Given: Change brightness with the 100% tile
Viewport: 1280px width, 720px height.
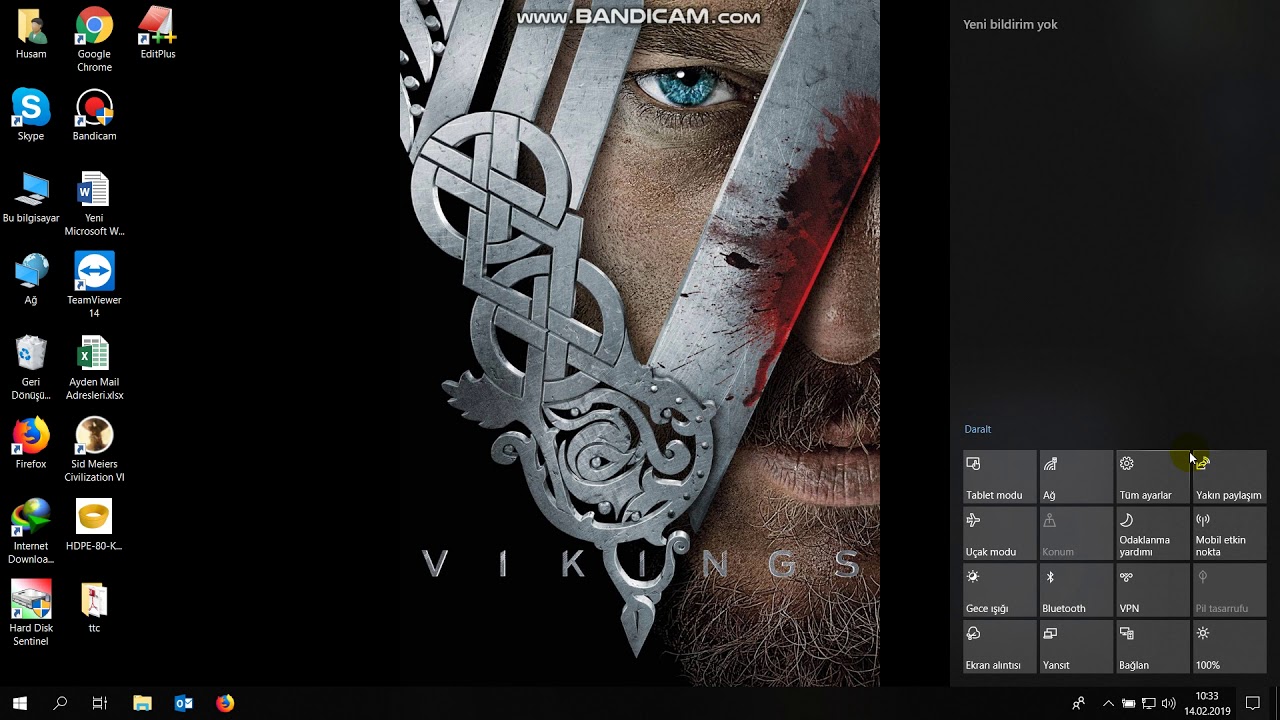Looking at the screenshot, I should [x=1229, y=647].
